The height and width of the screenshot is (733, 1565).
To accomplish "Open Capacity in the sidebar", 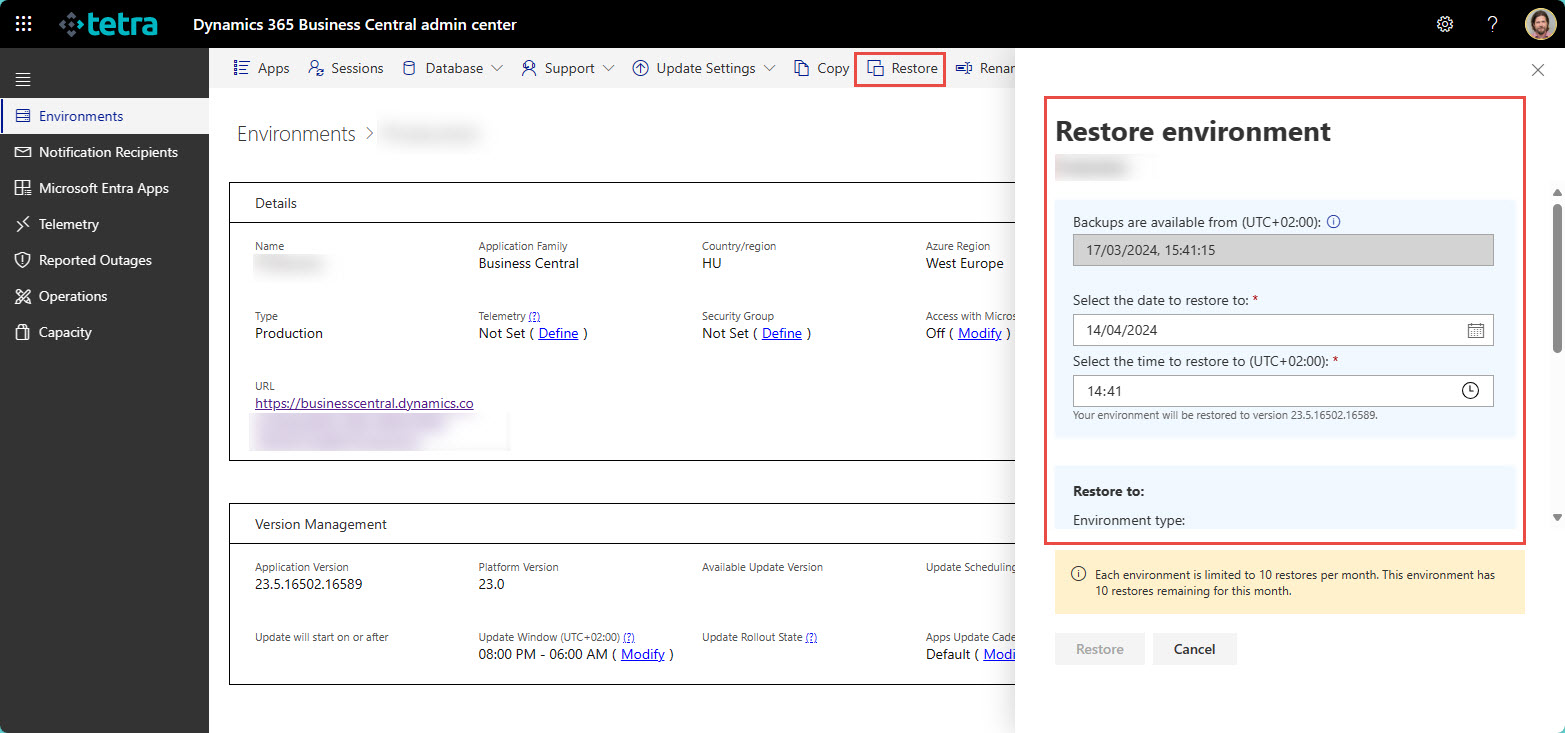I will point(64,331).
